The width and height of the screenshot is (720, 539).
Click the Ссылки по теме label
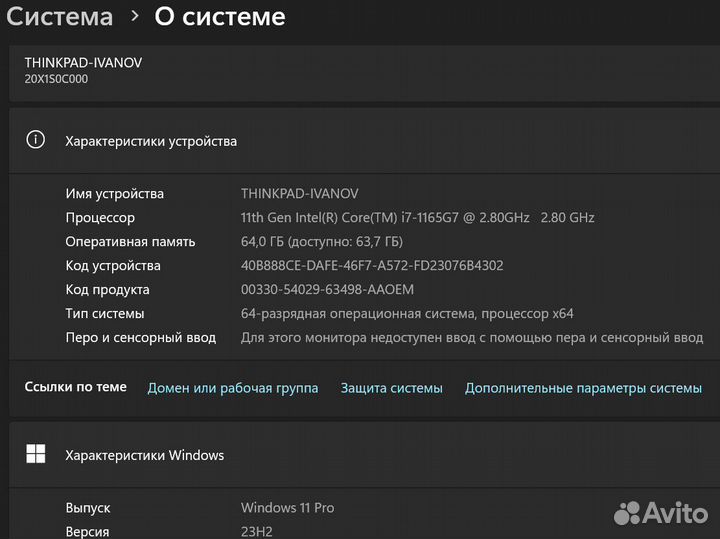coord(75,387)
